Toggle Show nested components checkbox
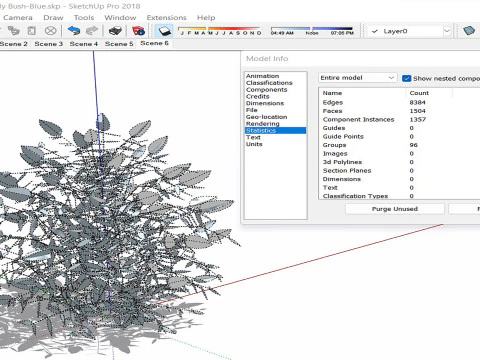Image resolution: width=480 pixels, height=360 pixels. pyautogui.click(x=406, y=78)
